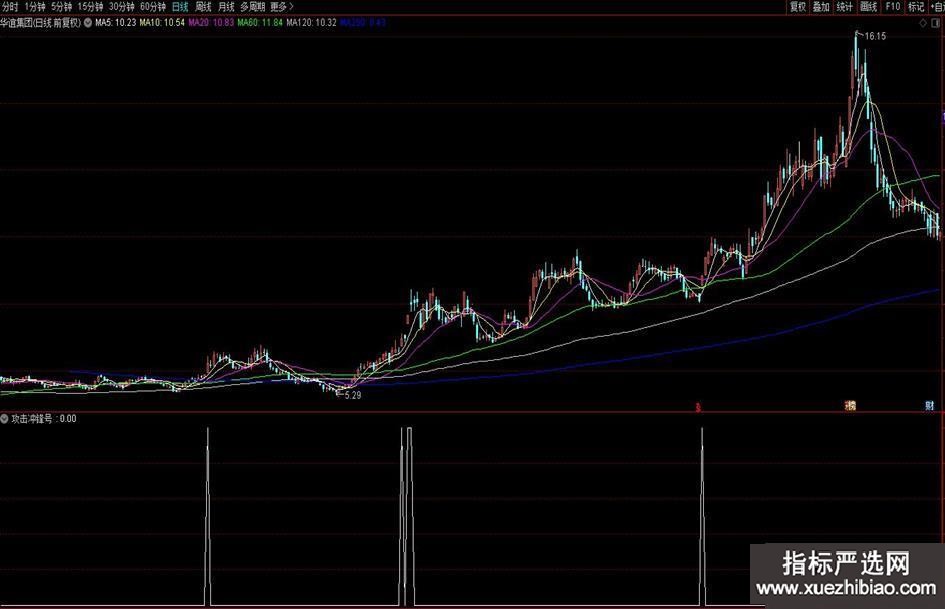Switch to the 月线 monthly chart tab

(x=226, y=7)
